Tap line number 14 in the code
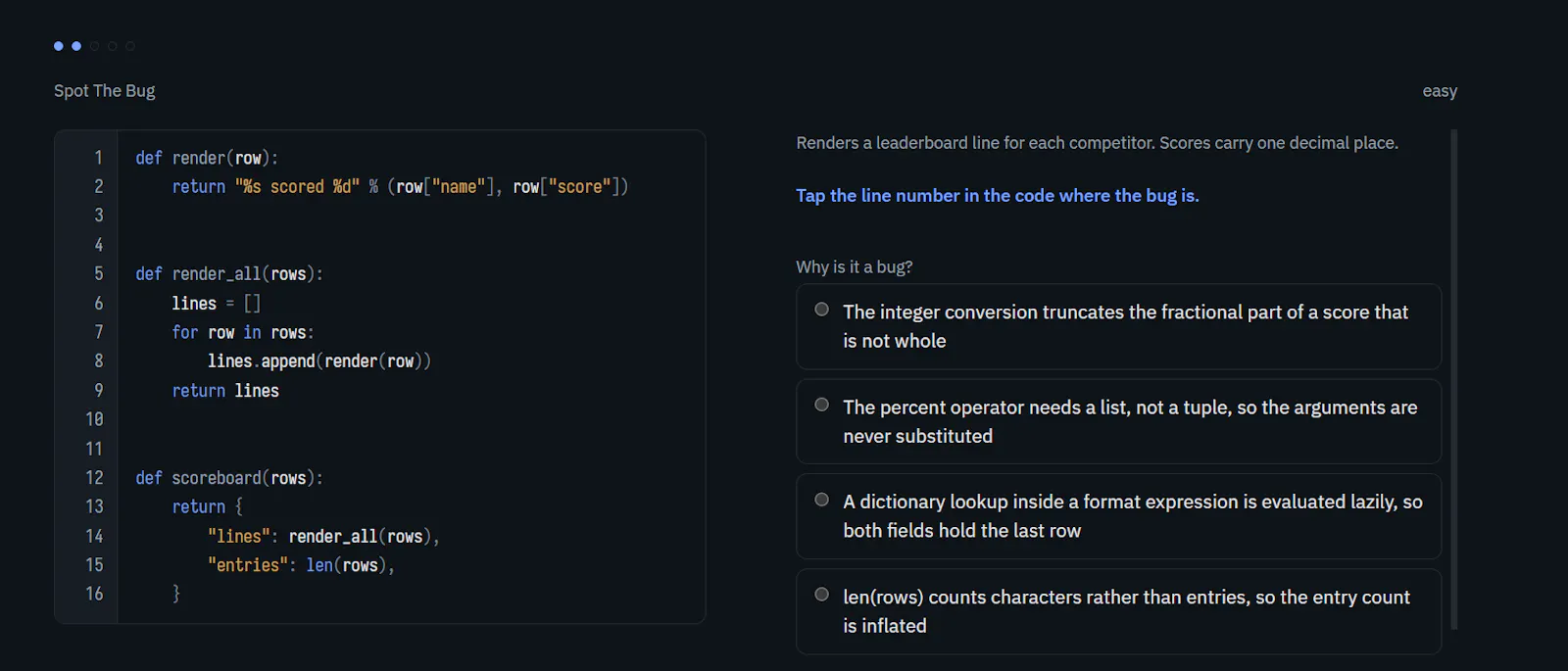The image size is (1568, 671). click(x=94, y=536)
